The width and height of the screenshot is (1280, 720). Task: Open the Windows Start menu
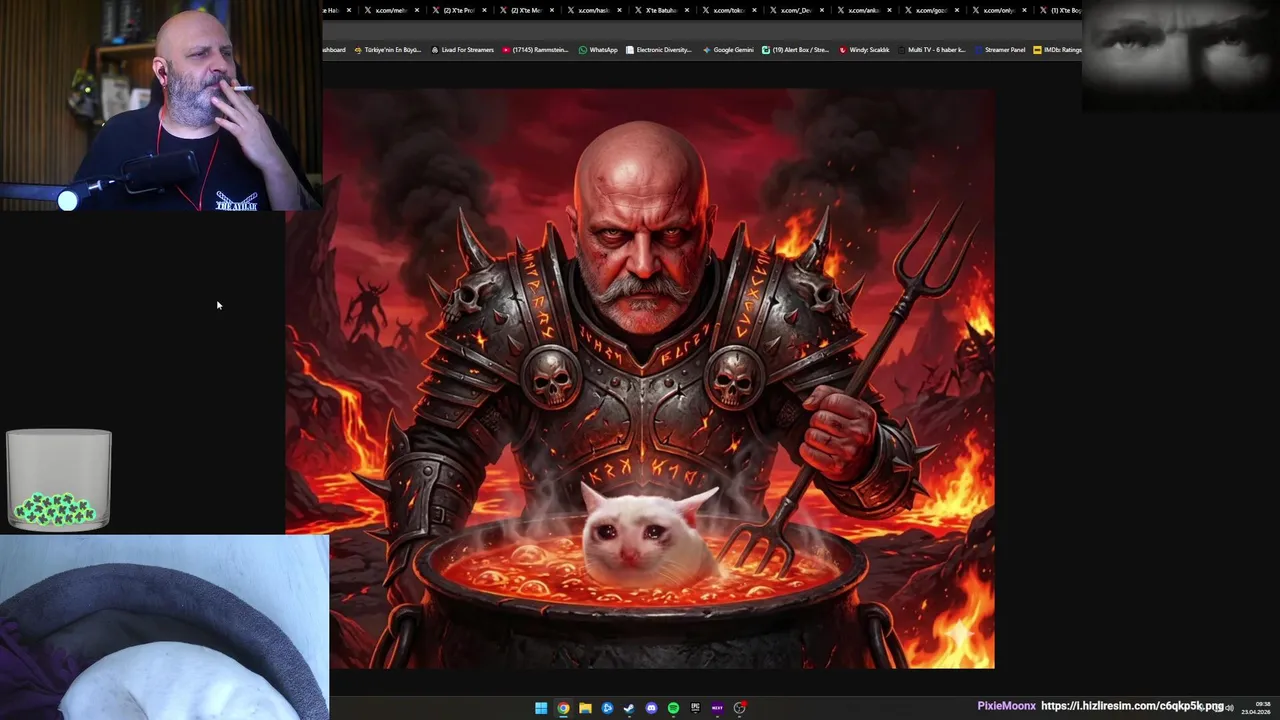coord(541,708)
